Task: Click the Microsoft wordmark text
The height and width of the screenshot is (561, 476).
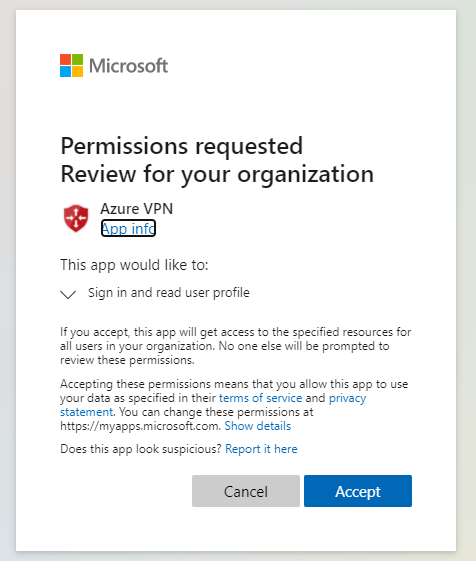Action: click(128, 66)
